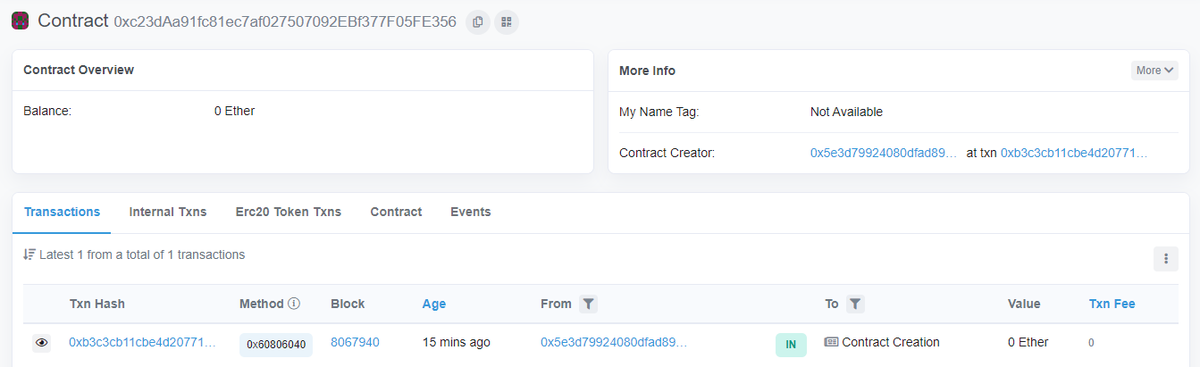This screenshot has height=367, width=1200.
Task: Select the 'Not Available' name tag text
Action: (x=846, y=112)
